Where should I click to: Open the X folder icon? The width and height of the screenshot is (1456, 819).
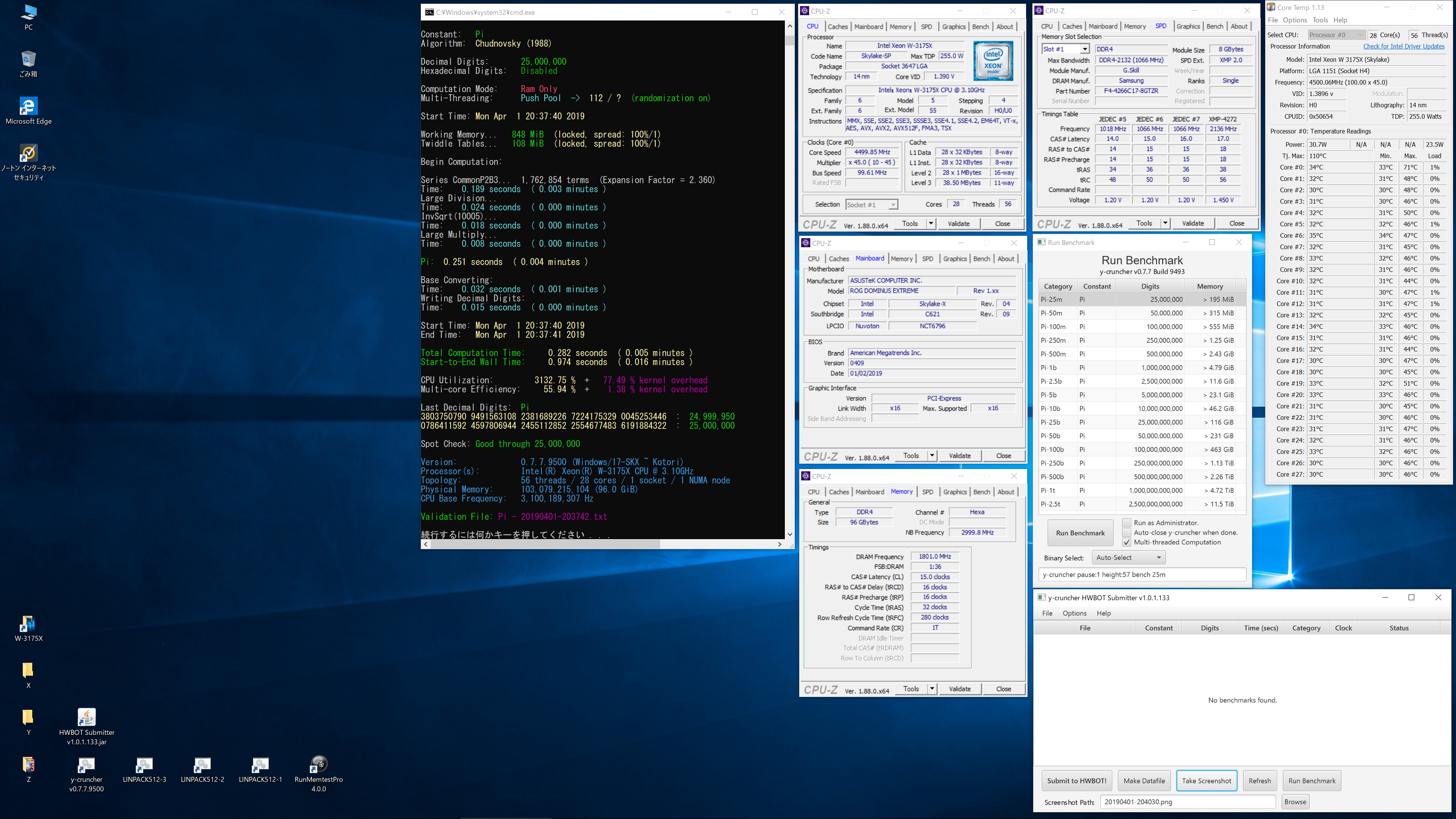click(x=28, y=675)
